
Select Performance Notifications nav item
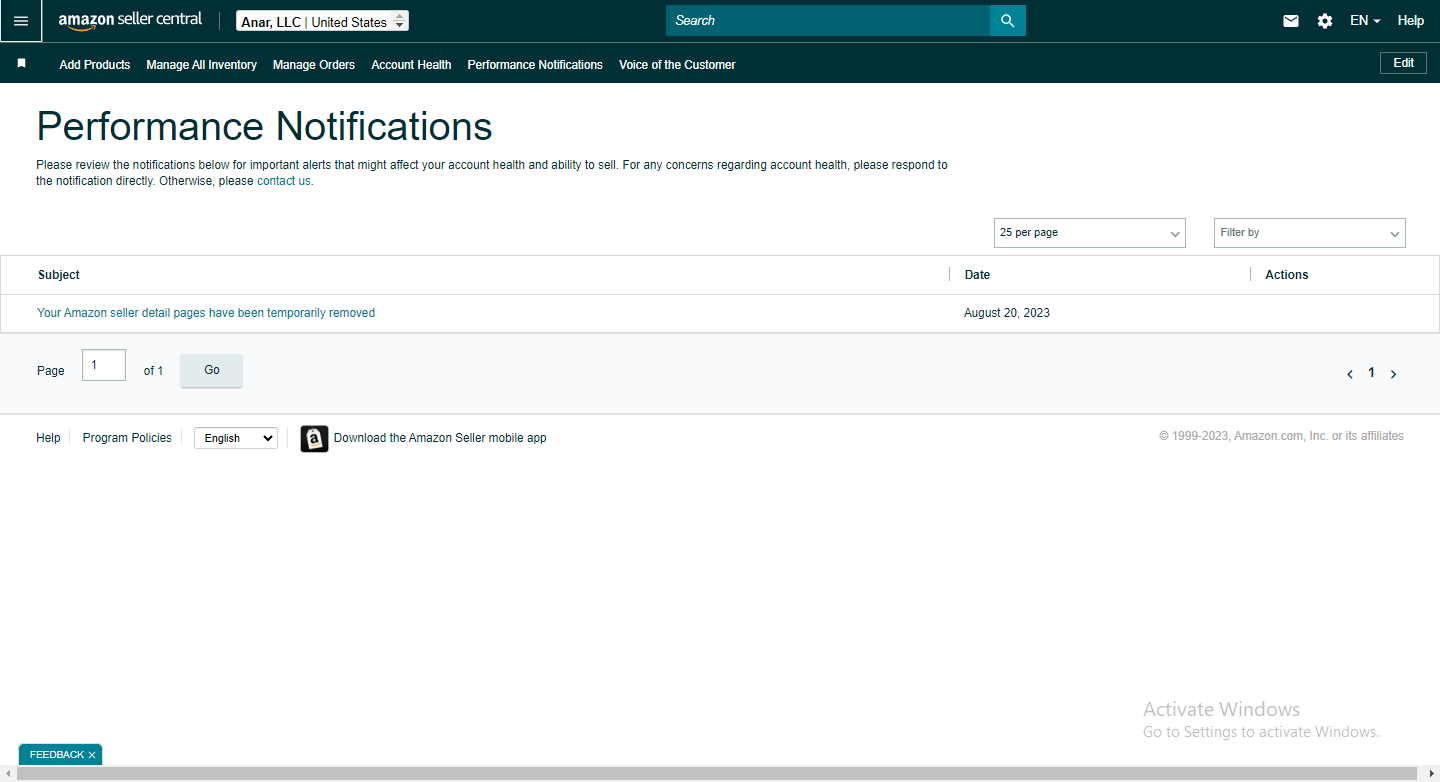pyautogui.click(x=535, y=65)
